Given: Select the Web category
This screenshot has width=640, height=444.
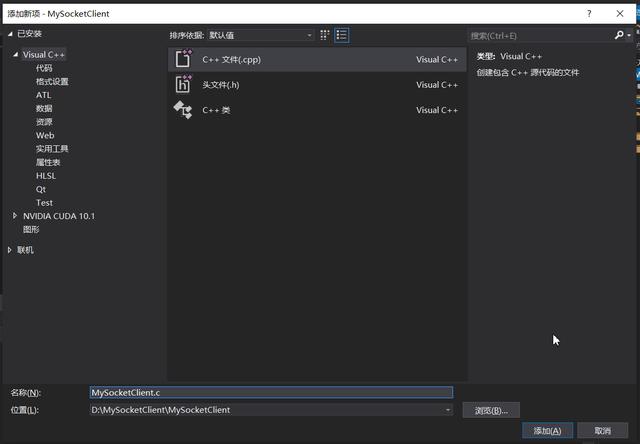Looking at the screenshot, I should 45,135.
